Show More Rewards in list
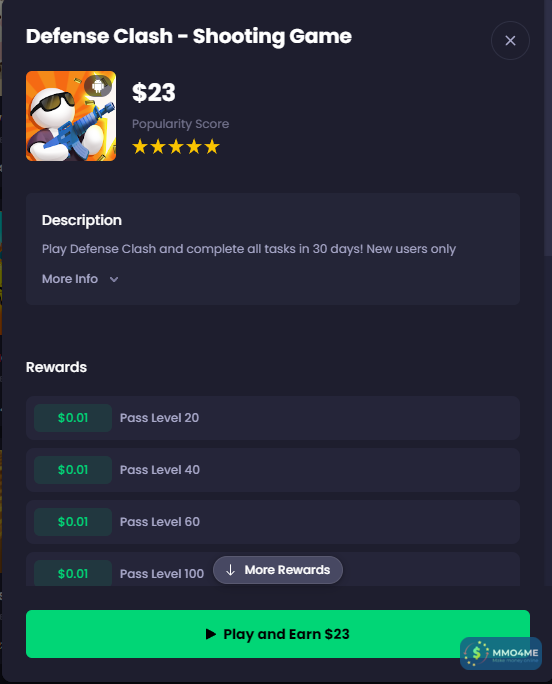The width and height of the screenshot is (552, 684). (x=278, y=570)
